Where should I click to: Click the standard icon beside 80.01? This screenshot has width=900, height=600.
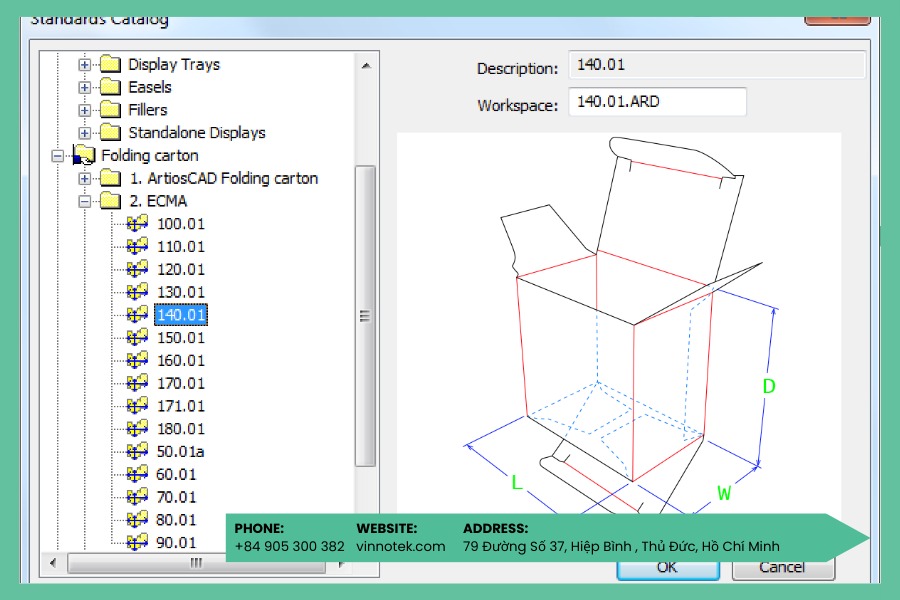(x=137, y=520)
